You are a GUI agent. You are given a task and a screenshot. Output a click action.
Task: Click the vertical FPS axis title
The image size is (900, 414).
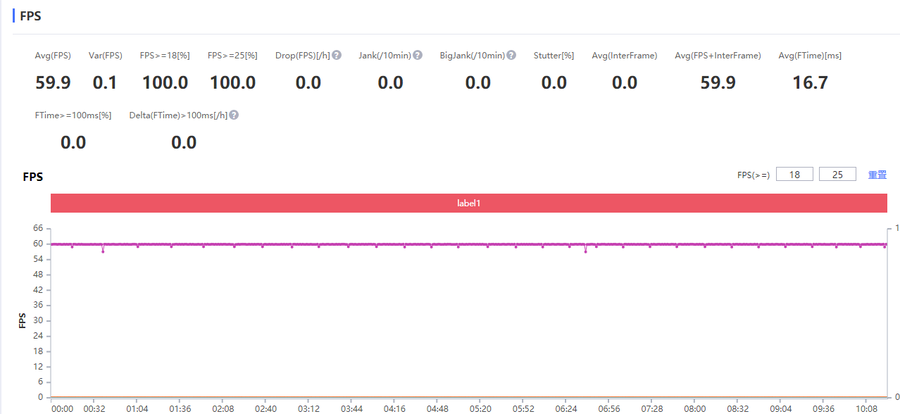pos(22,320)
